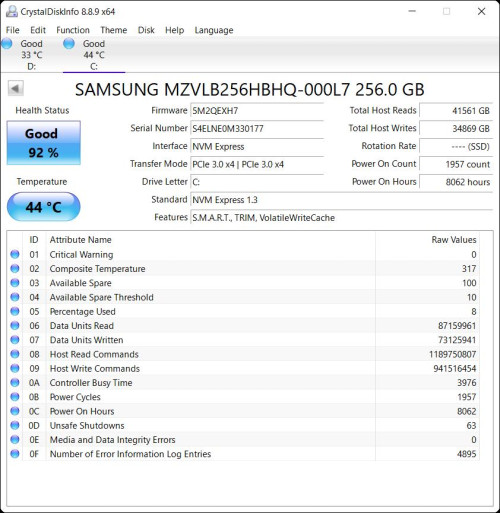Click the CrystalDiskInfo app icon in title bar
The width and height of the screenshot is (500, 513).
pos(12,12)
